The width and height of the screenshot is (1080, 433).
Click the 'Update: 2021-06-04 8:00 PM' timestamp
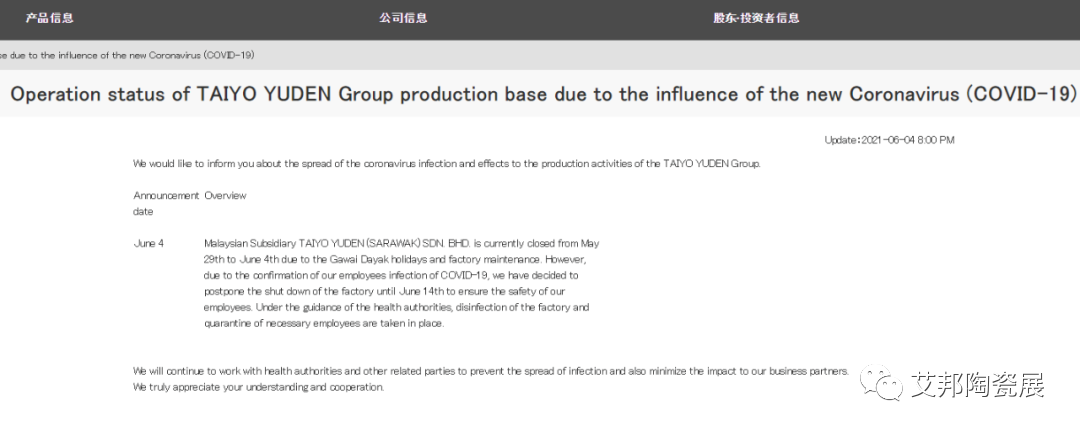(x=889, y=140)
